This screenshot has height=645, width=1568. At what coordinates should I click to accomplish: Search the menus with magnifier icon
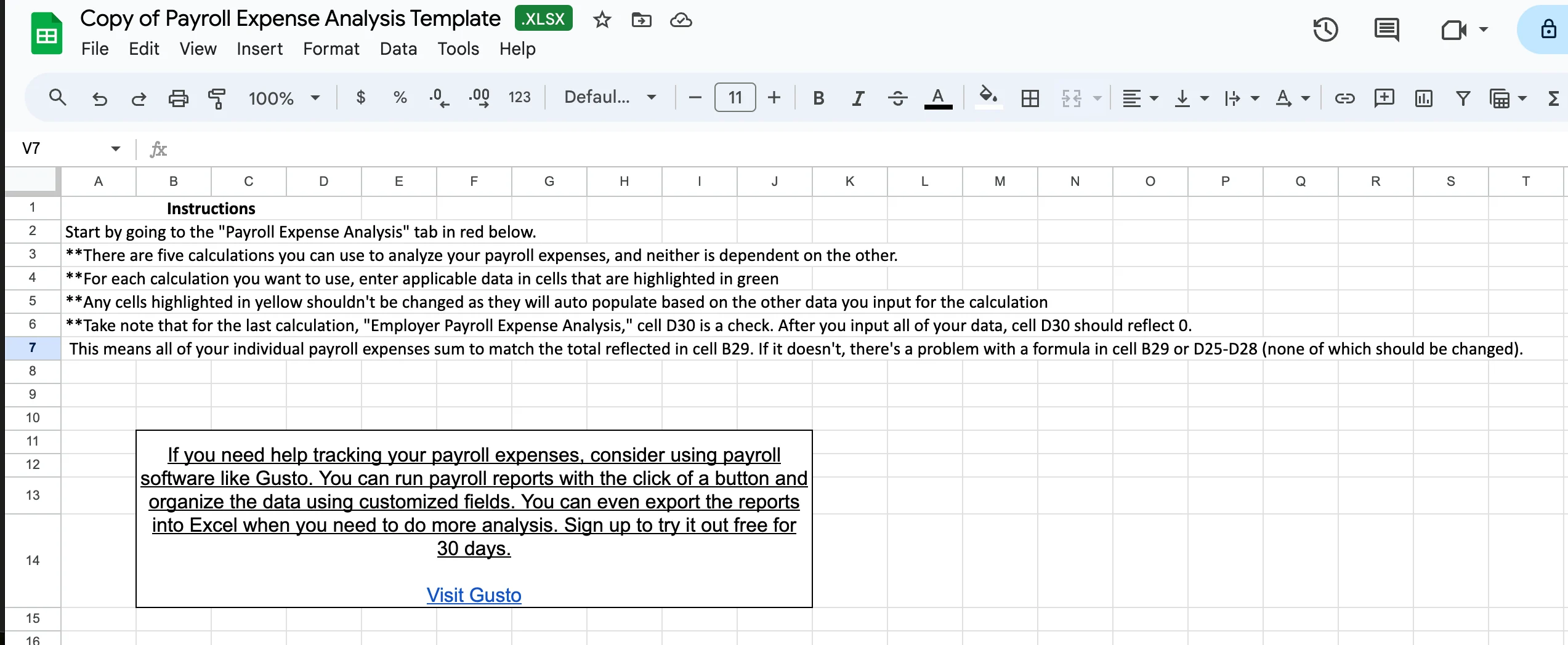pos(57,97)
